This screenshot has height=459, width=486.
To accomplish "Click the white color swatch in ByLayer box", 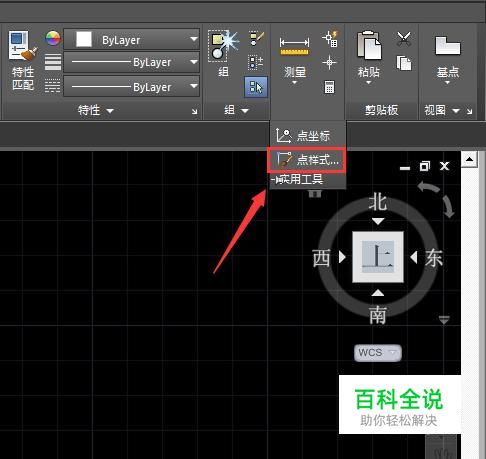I will click(84, 39).
